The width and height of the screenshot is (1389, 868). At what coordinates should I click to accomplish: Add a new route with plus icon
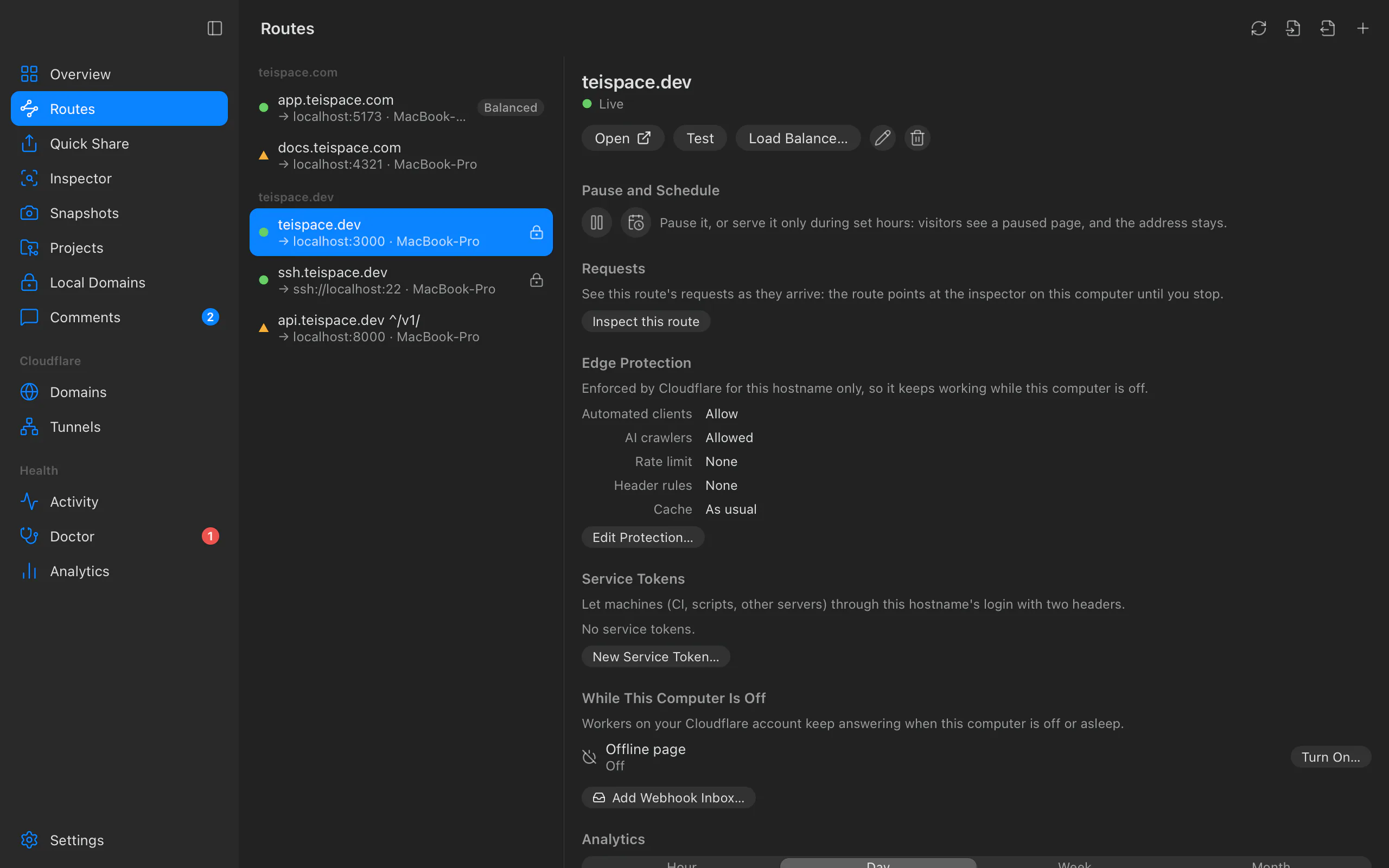coord(1362,28)
